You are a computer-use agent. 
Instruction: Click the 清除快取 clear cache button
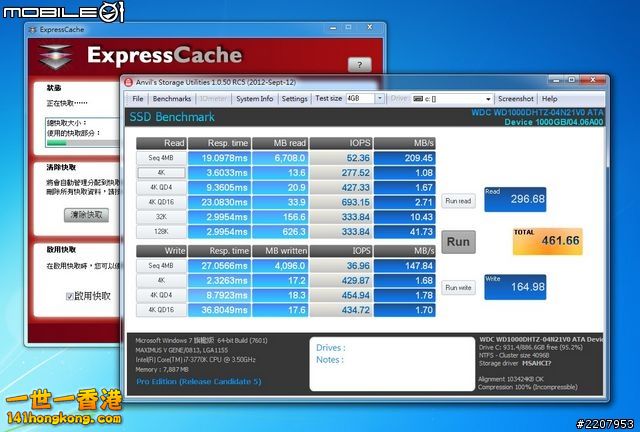tap(85, 215)
